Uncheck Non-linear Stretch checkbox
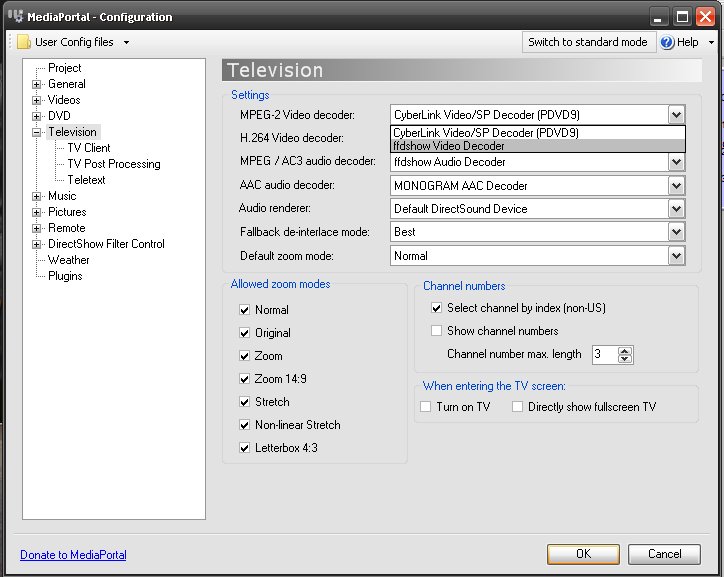Screen dimensions: 724x577 [245, 425]
